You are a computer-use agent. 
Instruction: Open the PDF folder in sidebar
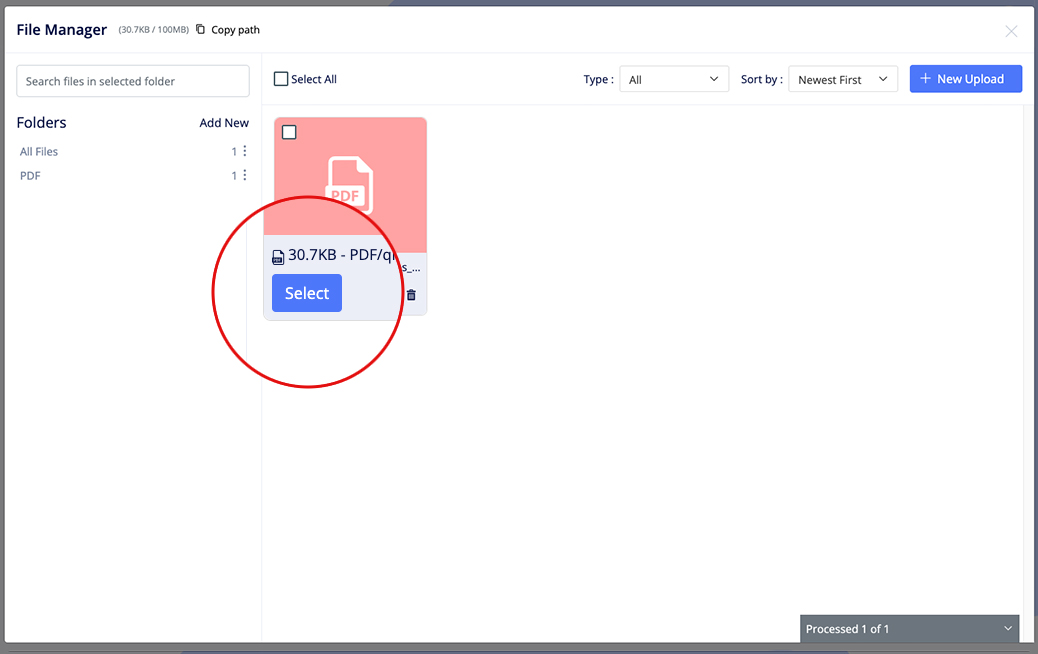(30, 176)
